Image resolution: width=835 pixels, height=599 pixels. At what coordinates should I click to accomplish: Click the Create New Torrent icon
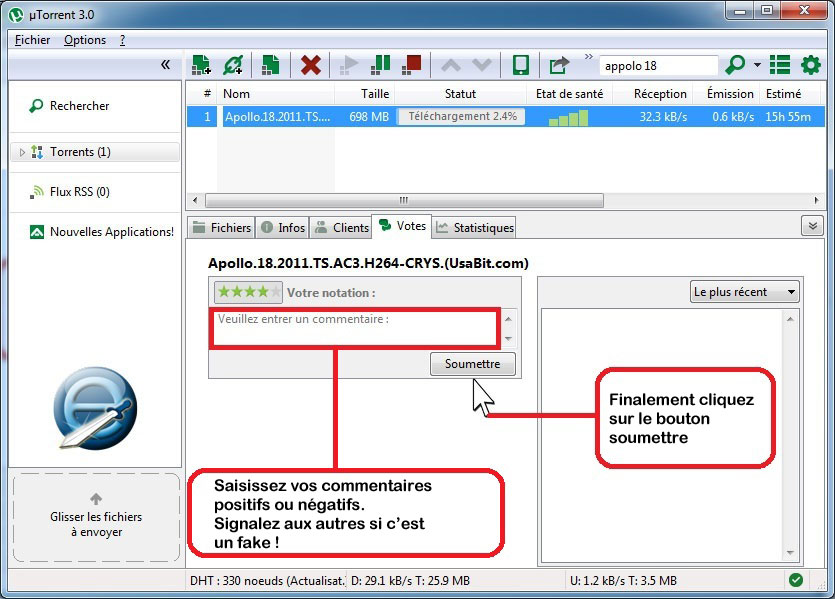(x=271, y=65)
